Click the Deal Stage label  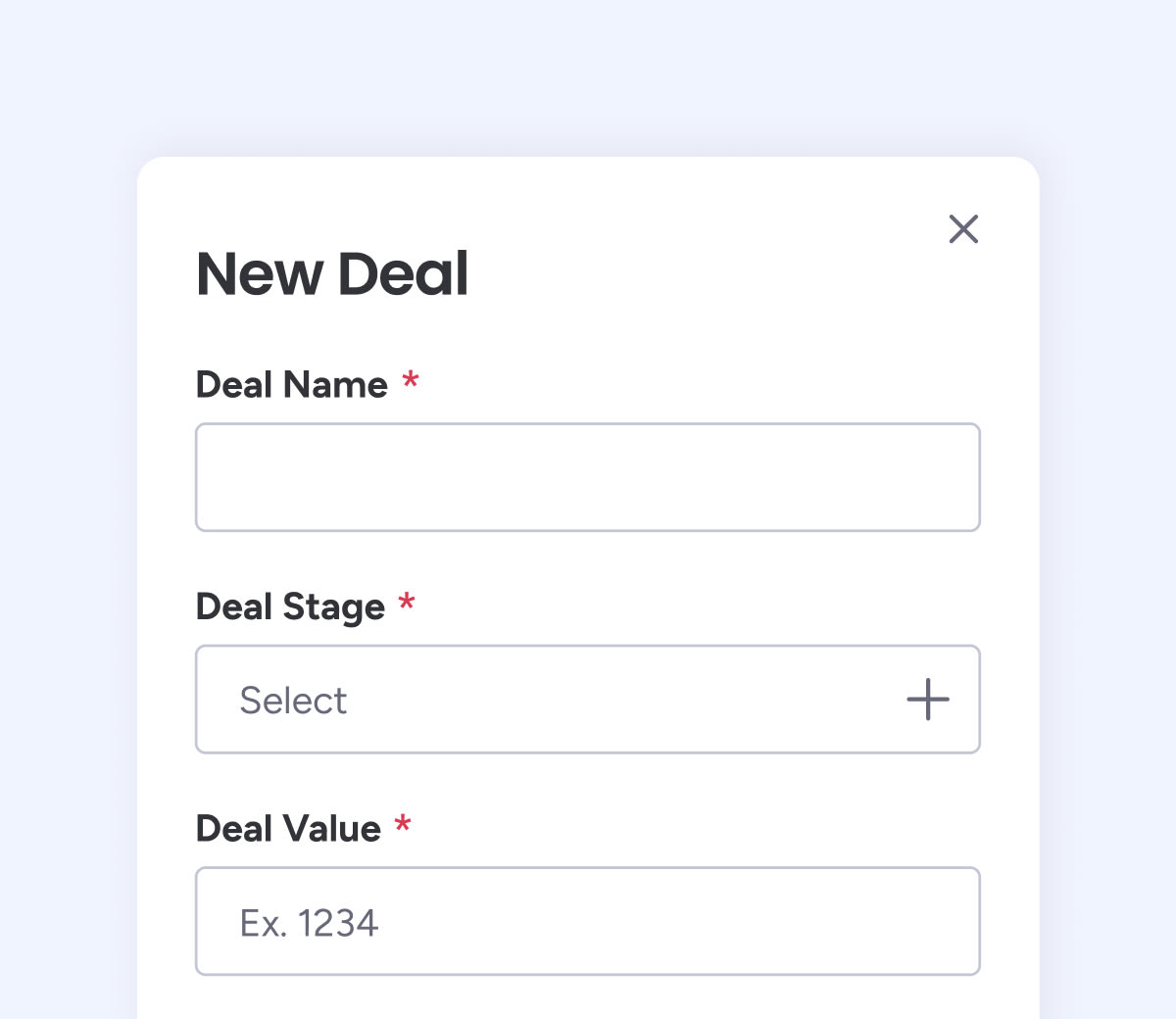coord(290,607)
